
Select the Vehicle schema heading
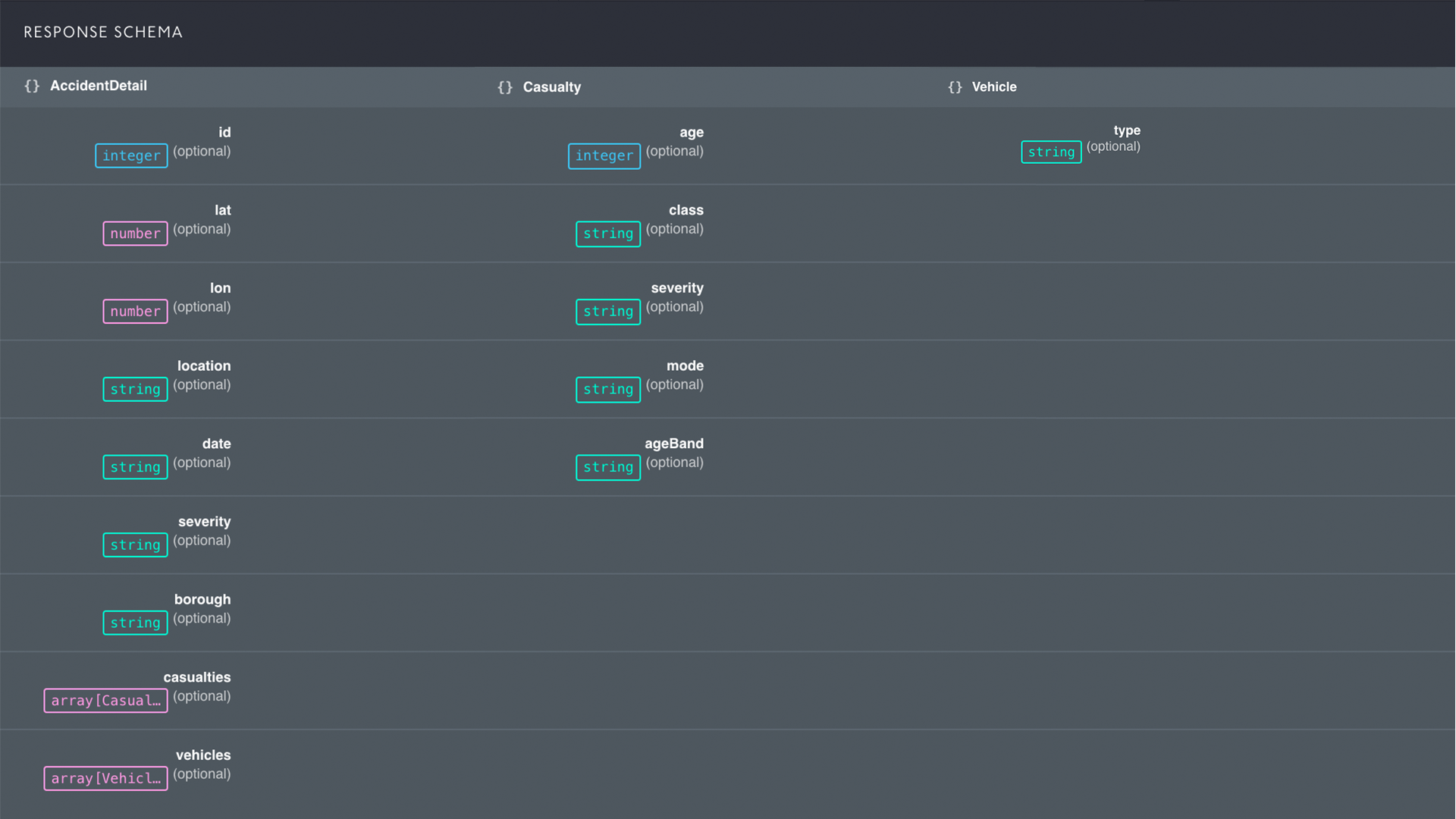[993, 87]
